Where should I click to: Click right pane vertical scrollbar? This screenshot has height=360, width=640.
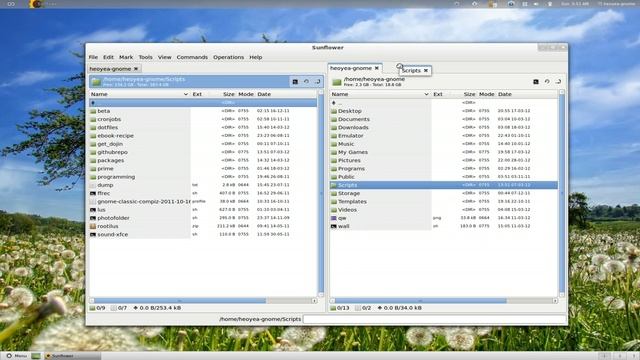point(562,194)
